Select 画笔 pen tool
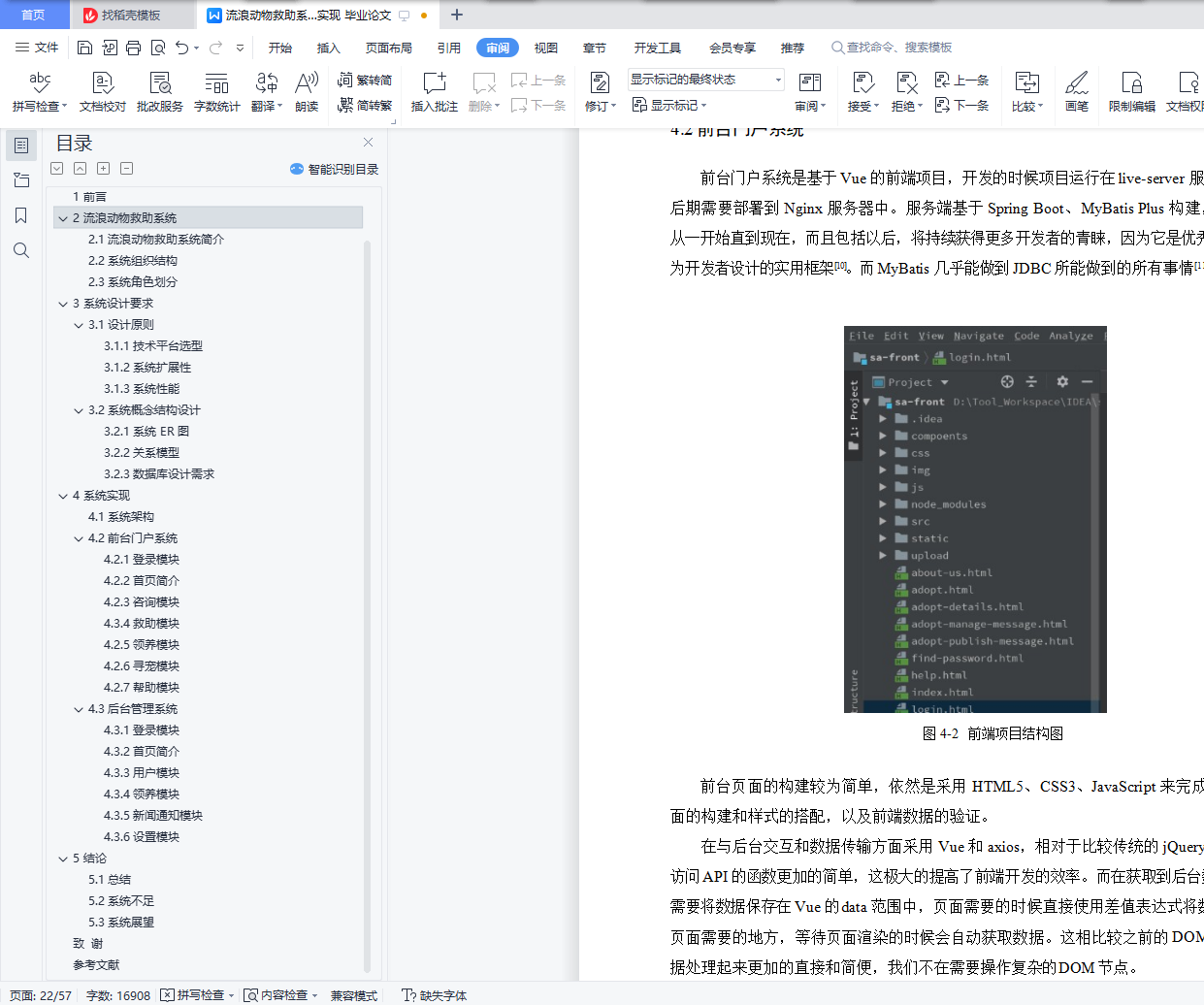This screenshot has height=1005, width=1204. pyautogui.click(x=1077, y=92)
